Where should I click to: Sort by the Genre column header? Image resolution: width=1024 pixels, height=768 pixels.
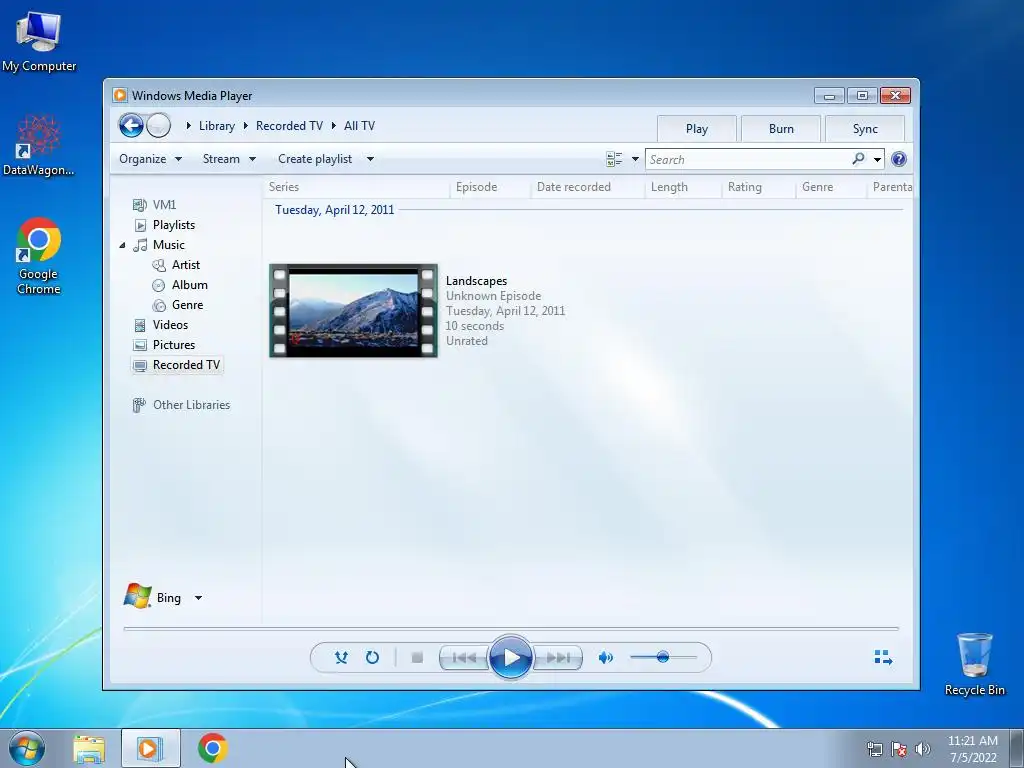point(831,187)
